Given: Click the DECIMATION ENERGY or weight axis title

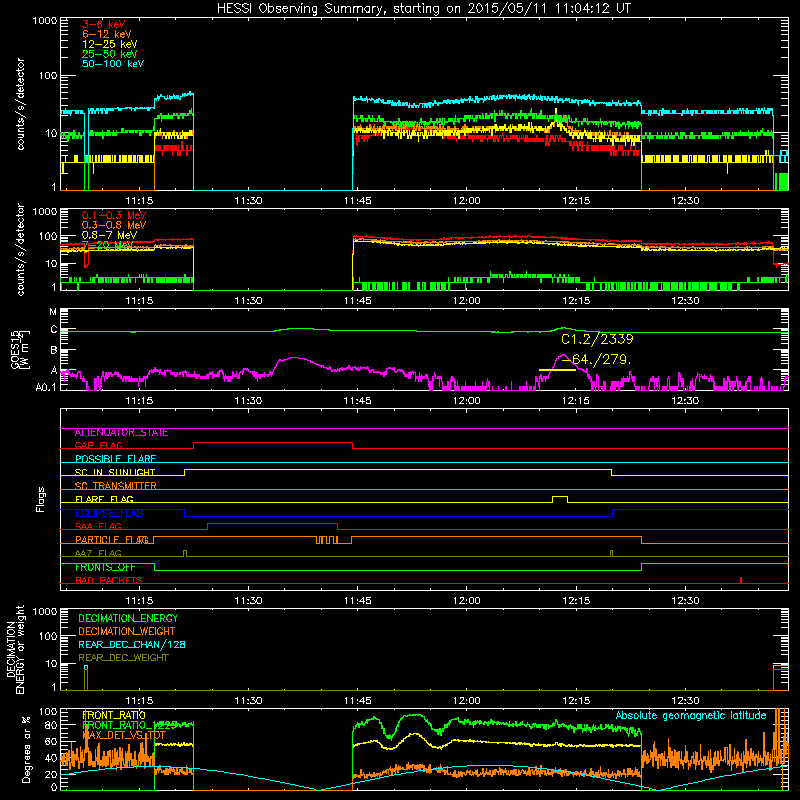Looking at the screenshot, I should [16, 649].
